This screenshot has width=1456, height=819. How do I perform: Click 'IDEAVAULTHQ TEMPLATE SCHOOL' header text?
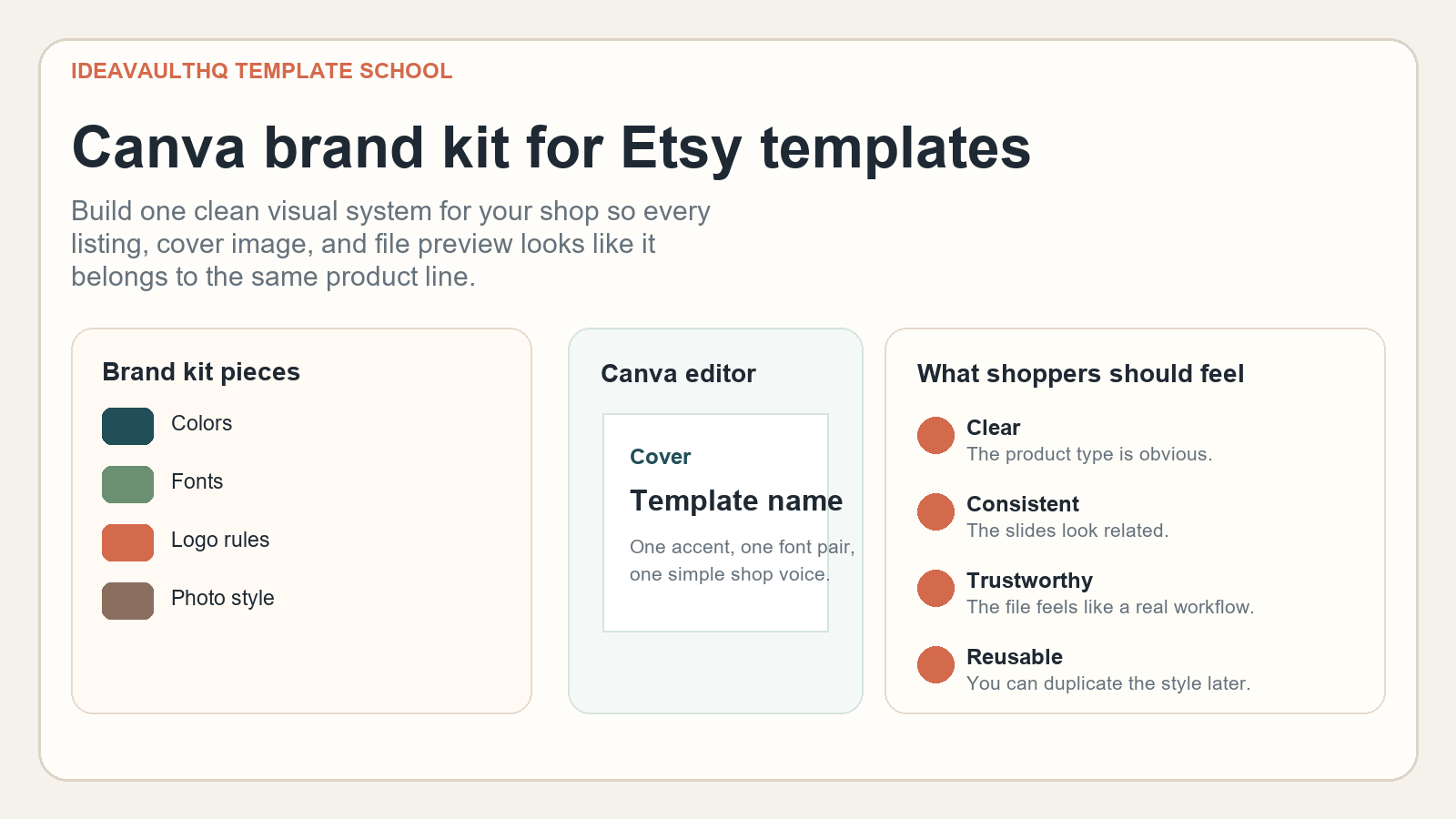[262, 71]
